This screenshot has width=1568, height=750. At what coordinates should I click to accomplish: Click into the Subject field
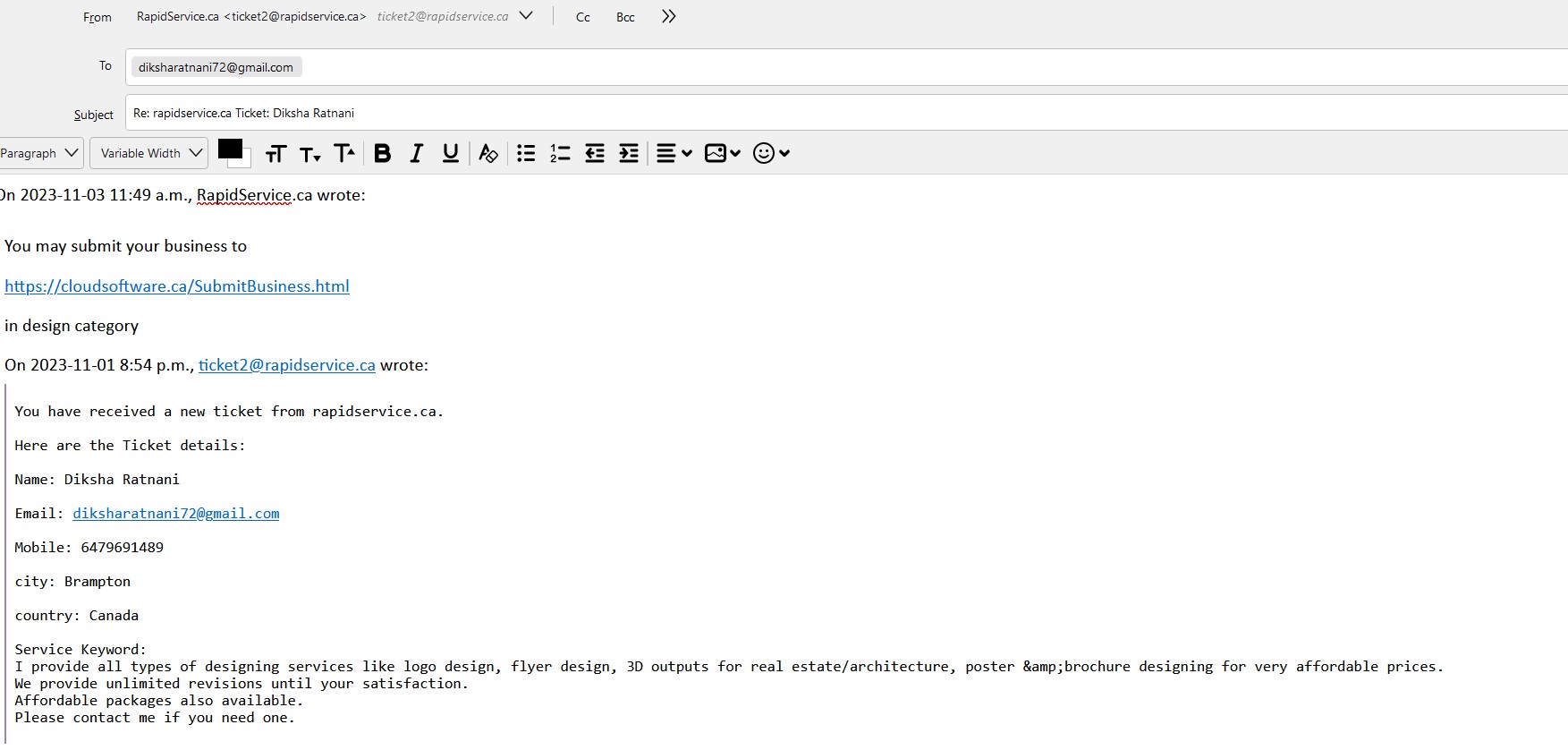point(805,113)
